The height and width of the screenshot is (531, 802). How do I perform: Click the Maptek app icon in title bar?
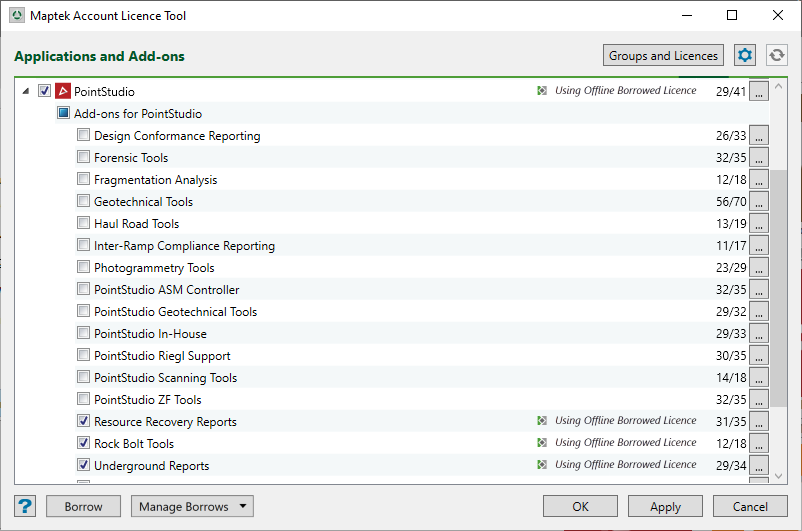click(17, 15)
